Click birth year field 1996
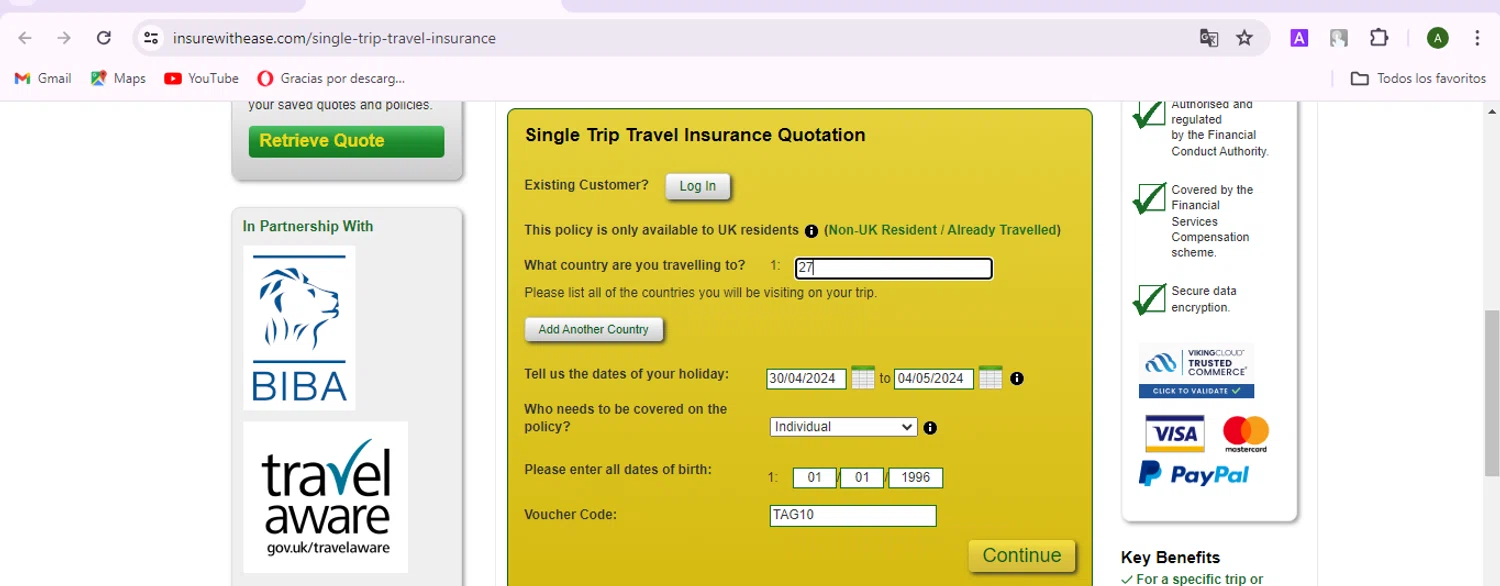 915,478
